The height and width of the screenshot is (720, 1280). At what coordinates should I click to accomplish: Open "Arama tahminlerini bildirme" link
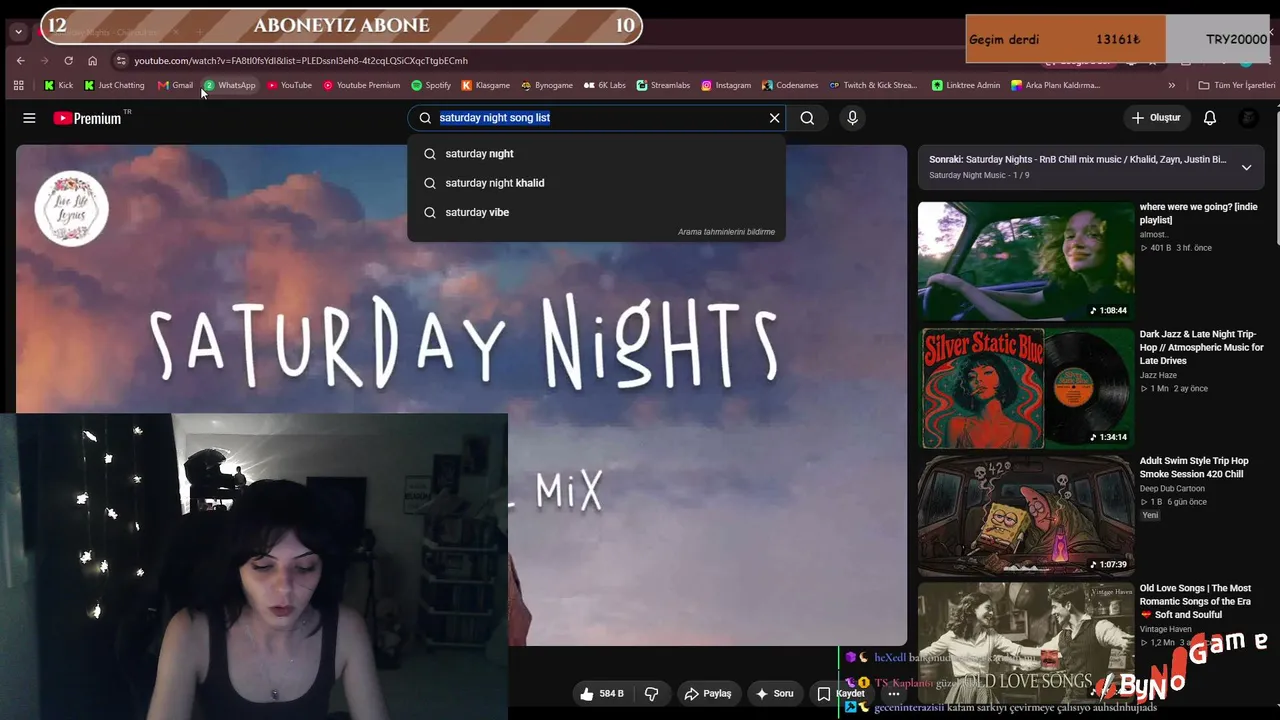pyautogui.click(x=726, y=232)
